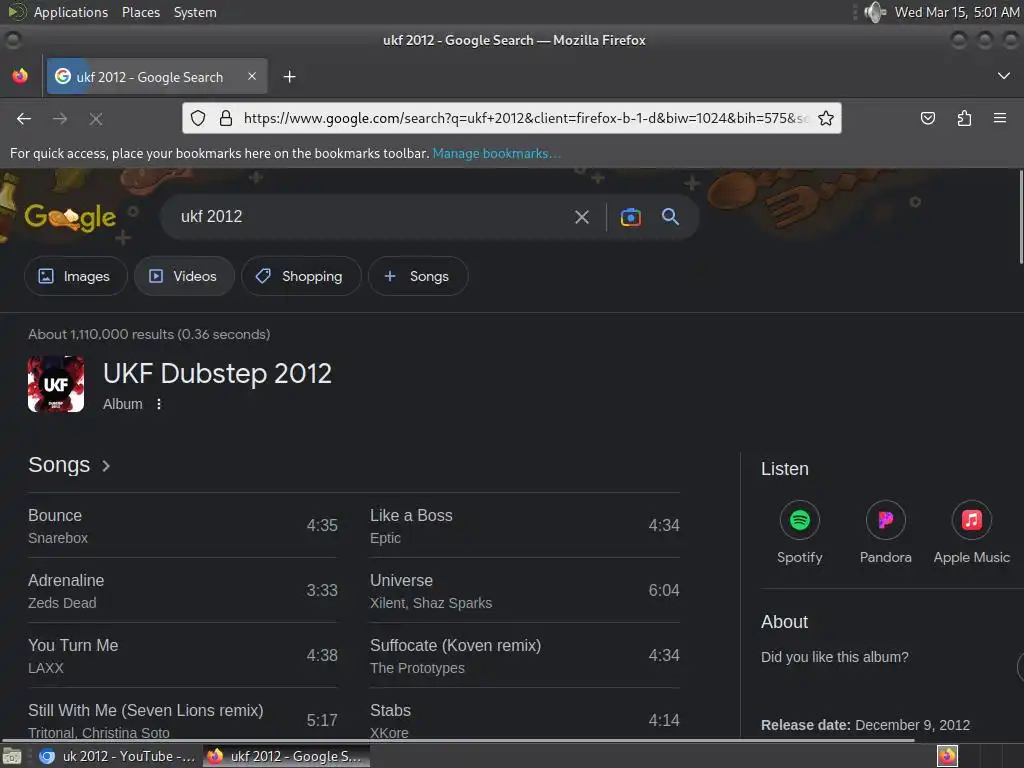Open album more options three-dot menu
1024x768 pixels.
coord(159,404)
